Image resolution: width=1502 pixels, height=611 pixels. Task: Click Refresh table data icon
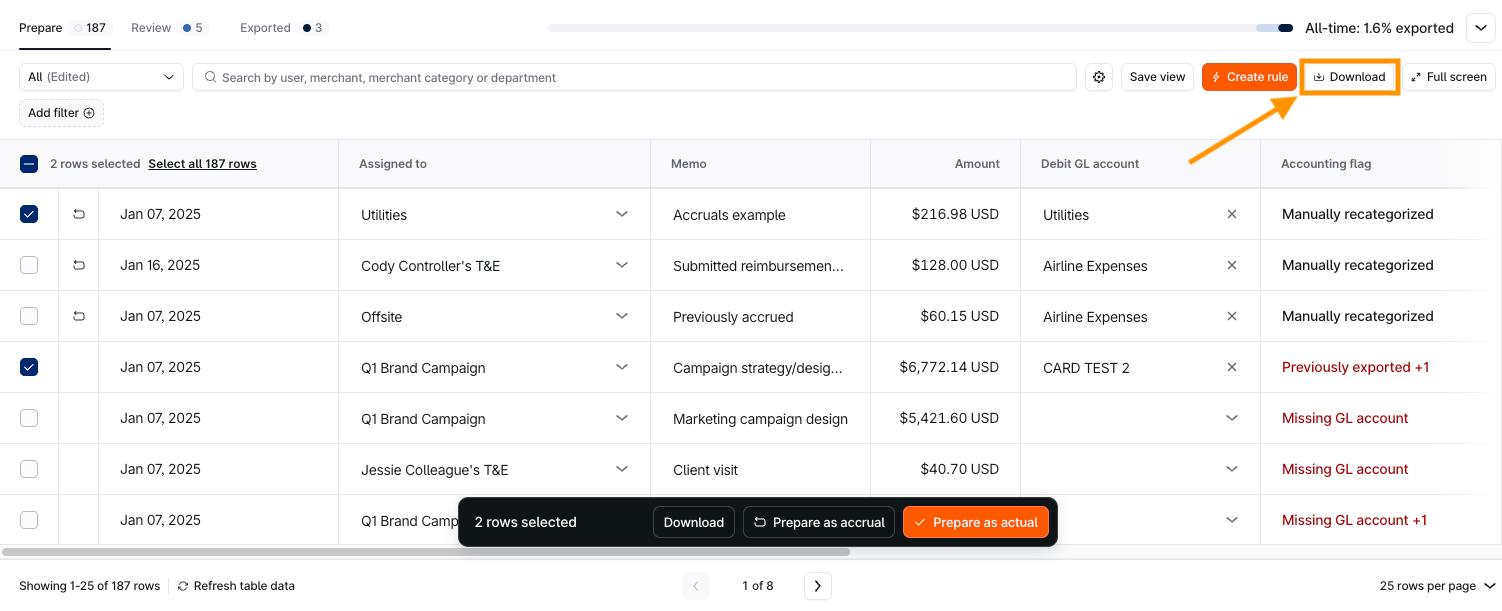click(183, 586)
